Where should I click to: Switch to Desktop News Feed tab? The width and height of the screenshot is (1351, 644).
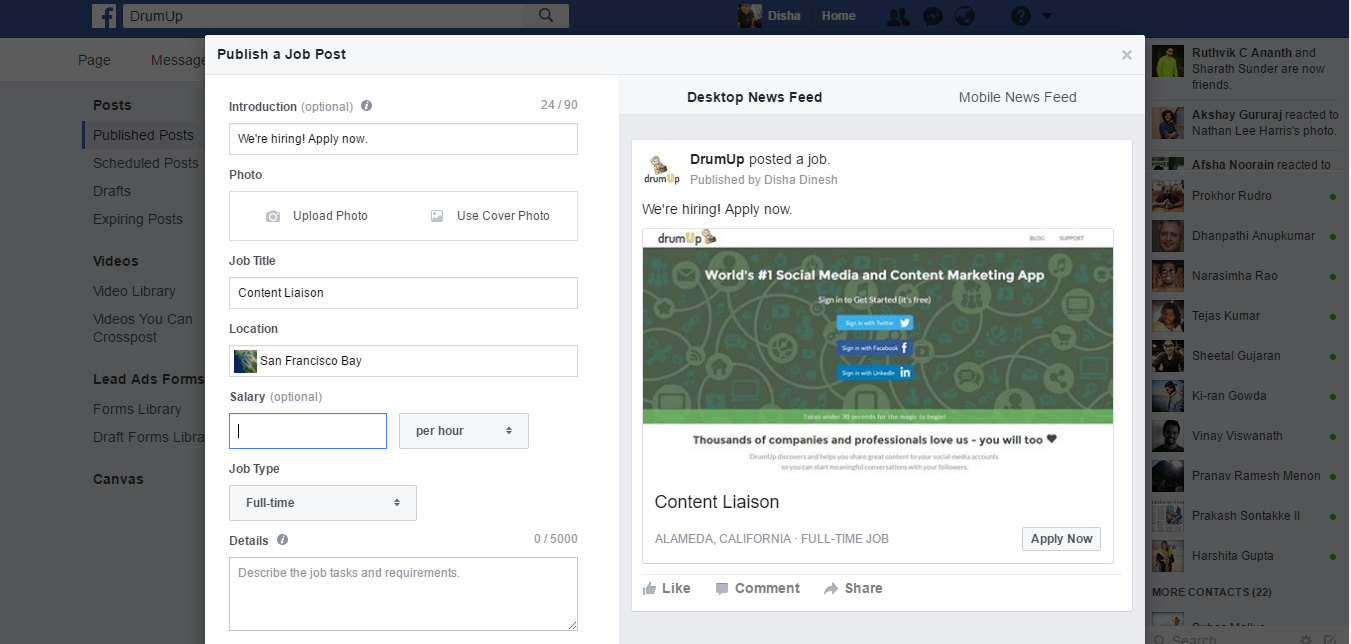(754, 97)
